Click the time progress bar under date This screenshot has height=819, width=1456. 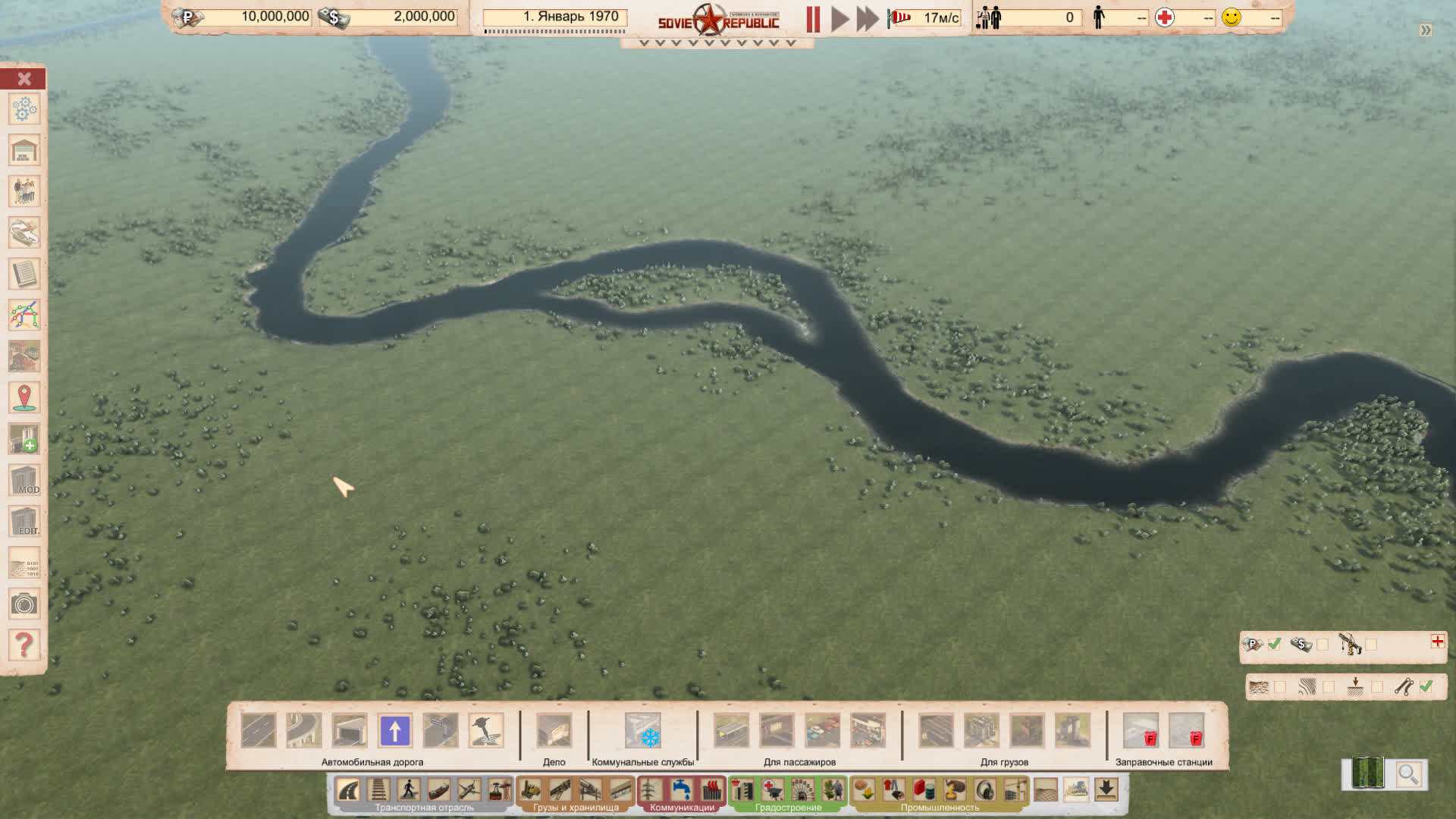tap(555, 32)
